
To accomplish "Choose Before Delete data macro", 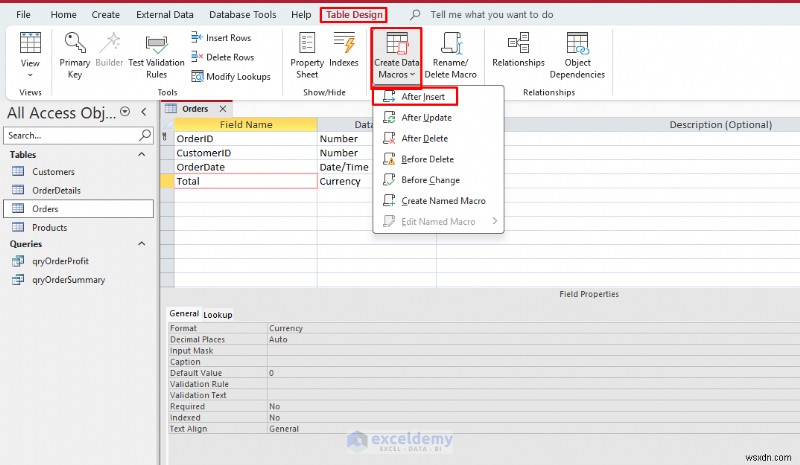I will tap(438, 159).
